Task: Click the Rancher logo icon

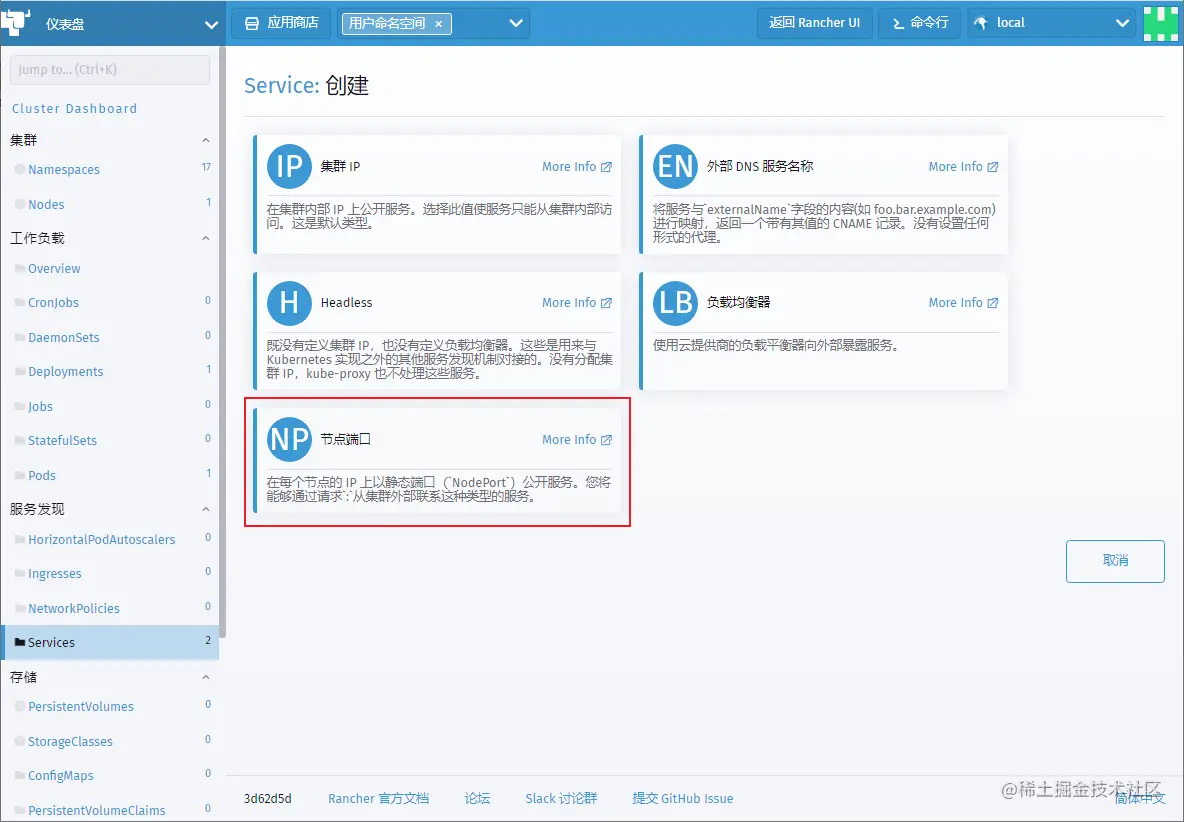Action: click(x=15, y=23)
